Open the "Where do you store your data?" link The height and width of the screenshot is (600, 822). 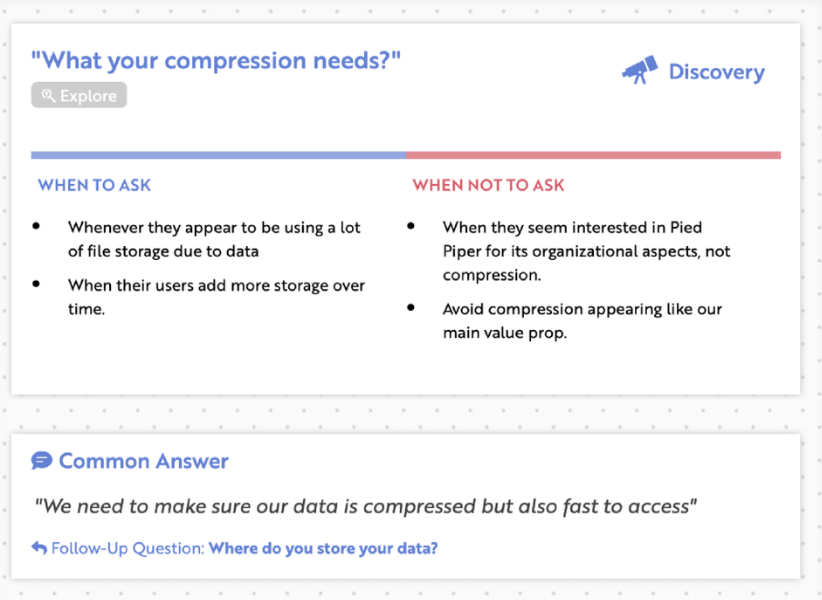click(323, 548)
